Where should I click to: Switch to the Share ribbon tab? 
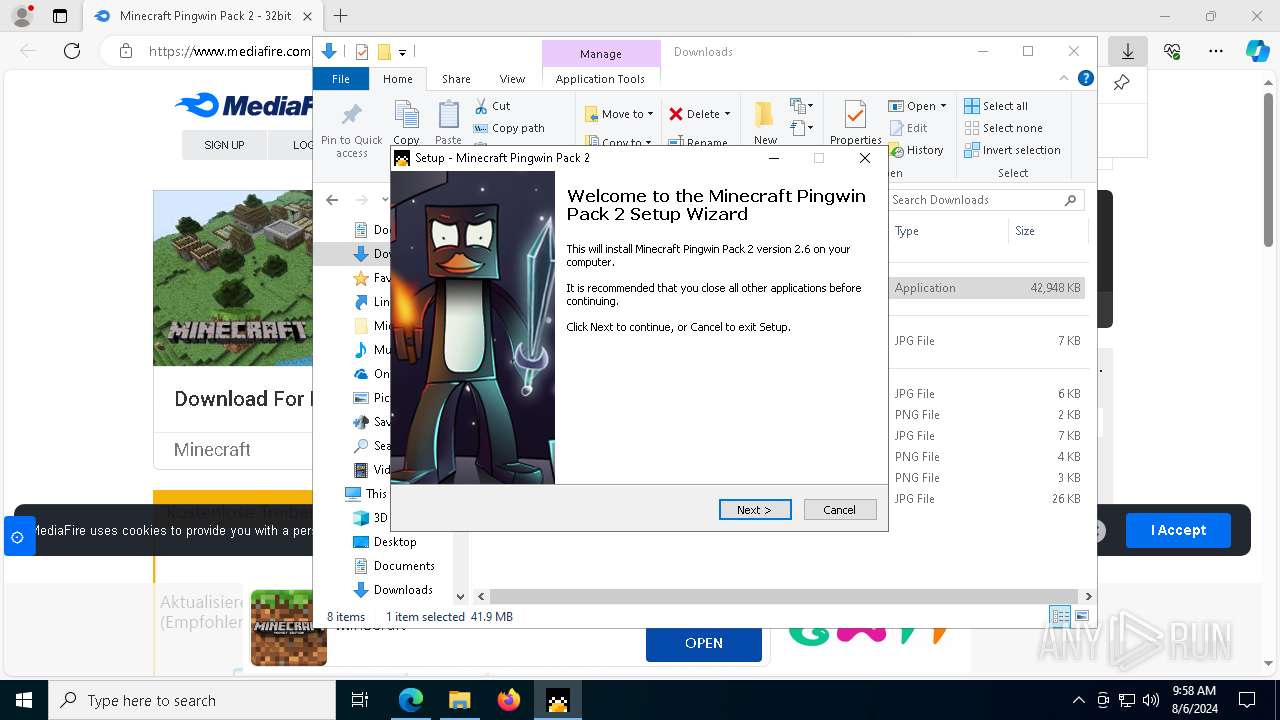pos(456,79)
